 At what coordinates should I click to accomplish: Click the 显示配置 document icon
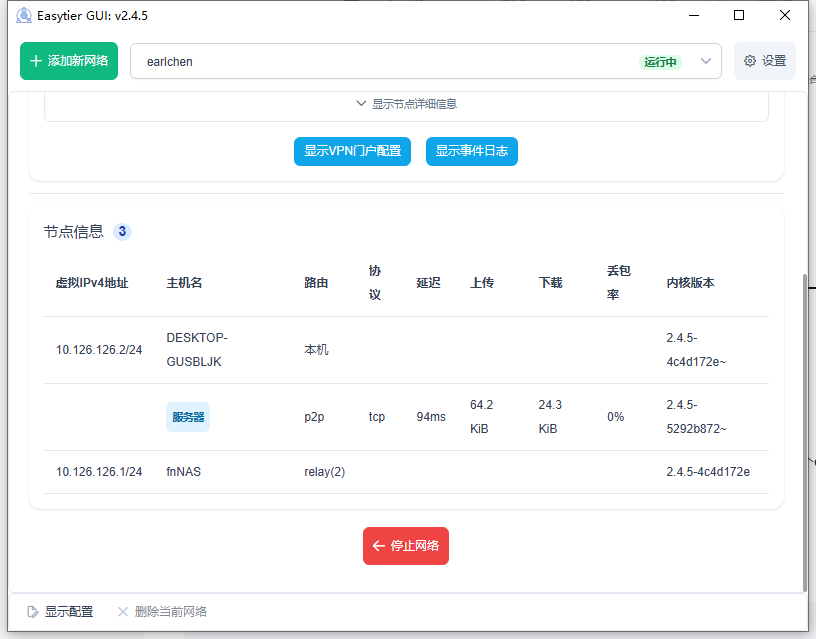tap(33, 611)
